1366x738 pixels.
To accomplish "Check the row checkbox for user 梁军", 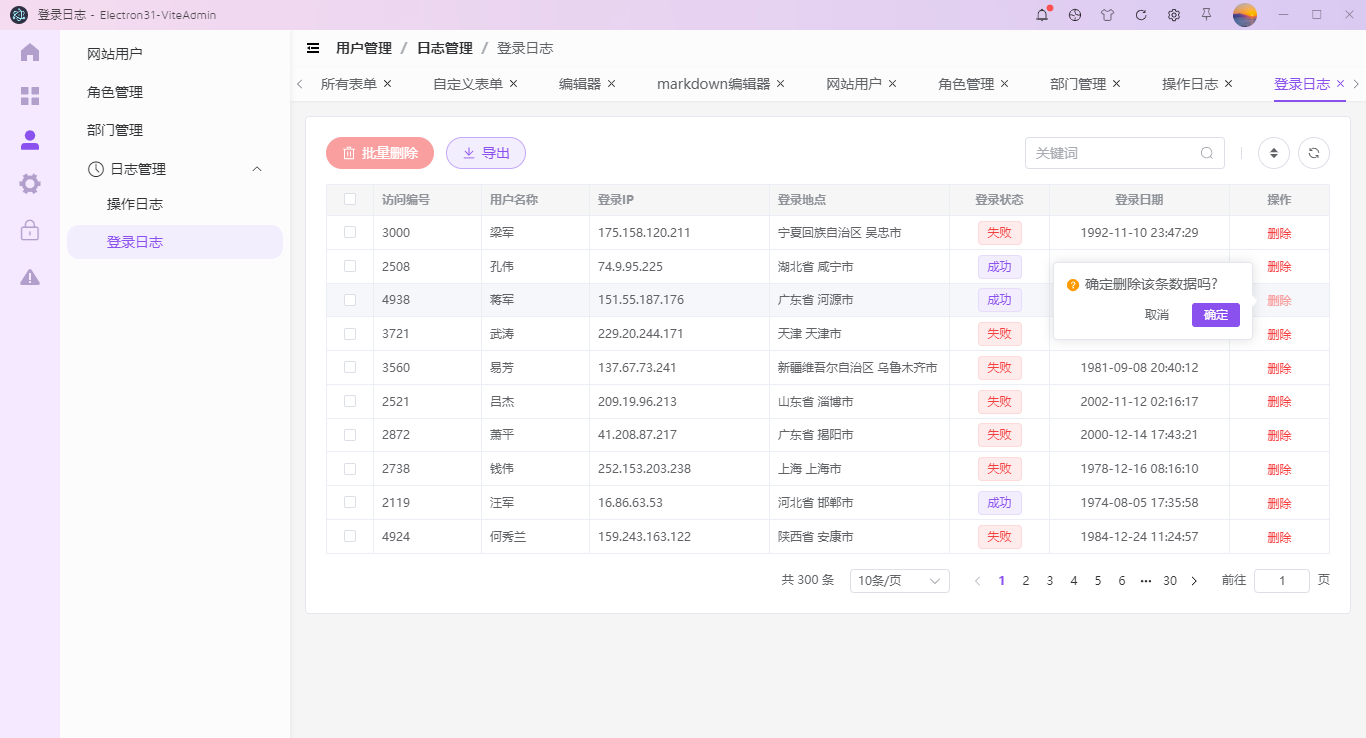I will [349, 232].
